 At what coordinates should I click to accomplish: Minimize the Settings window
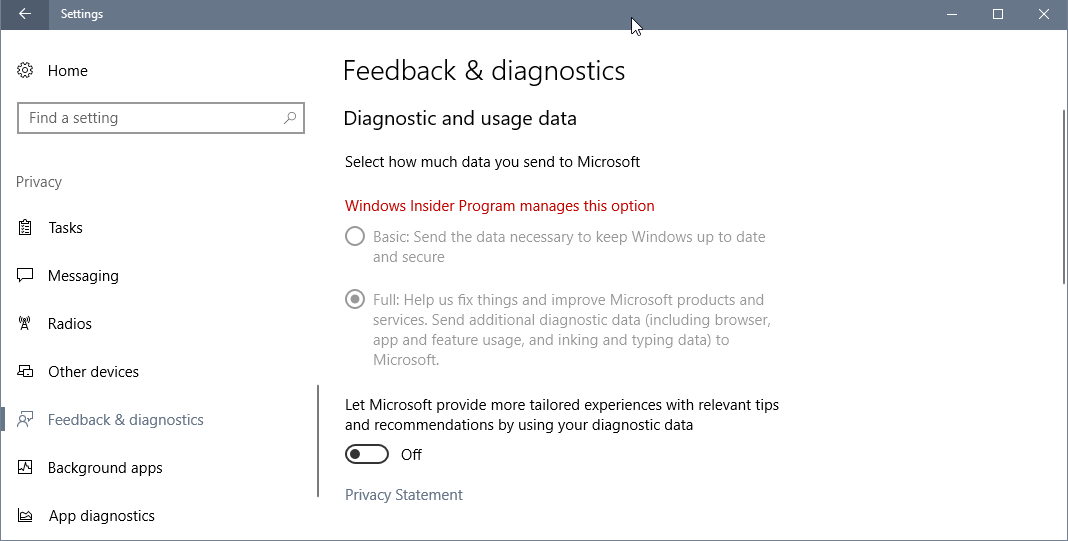tap(952, 14)
